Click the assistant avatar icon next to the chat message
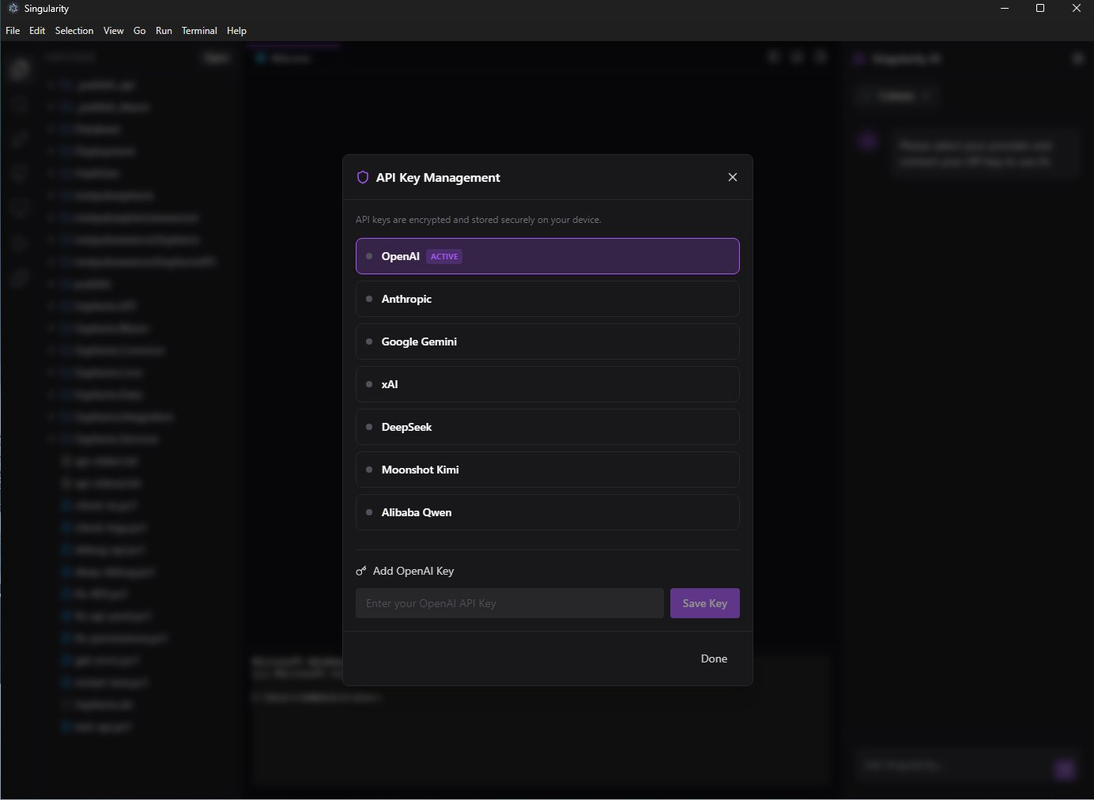This screenshot has width=1094, height=800. [866, 141]
